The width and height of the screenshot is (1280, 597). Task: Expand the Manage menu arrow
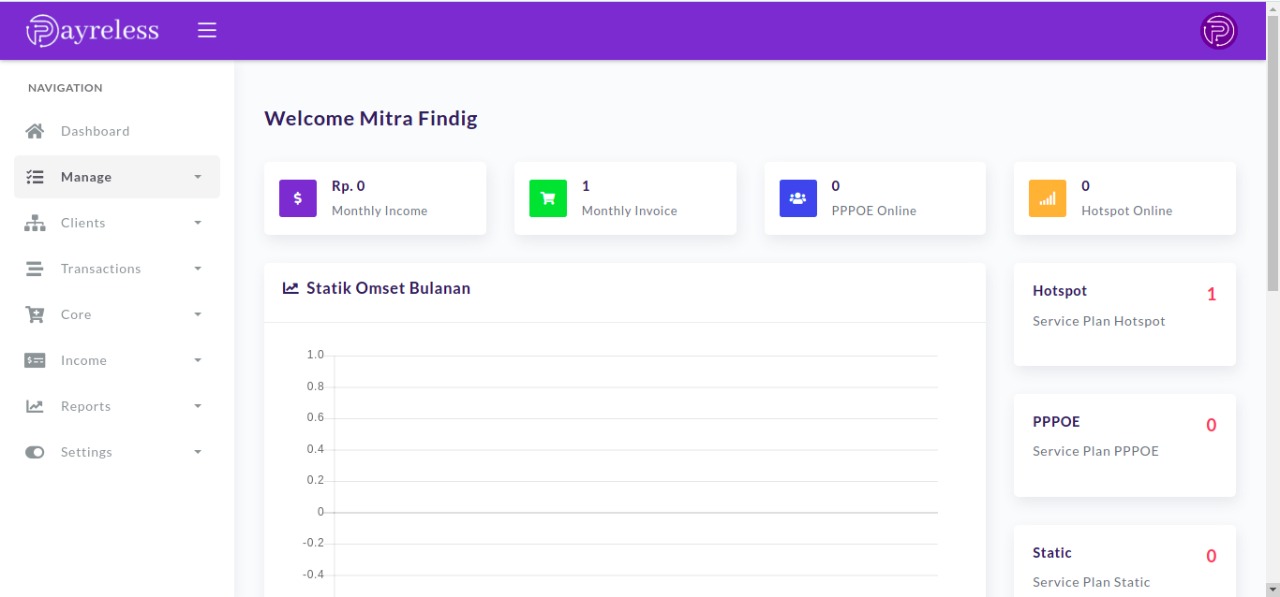click(198, 177)
